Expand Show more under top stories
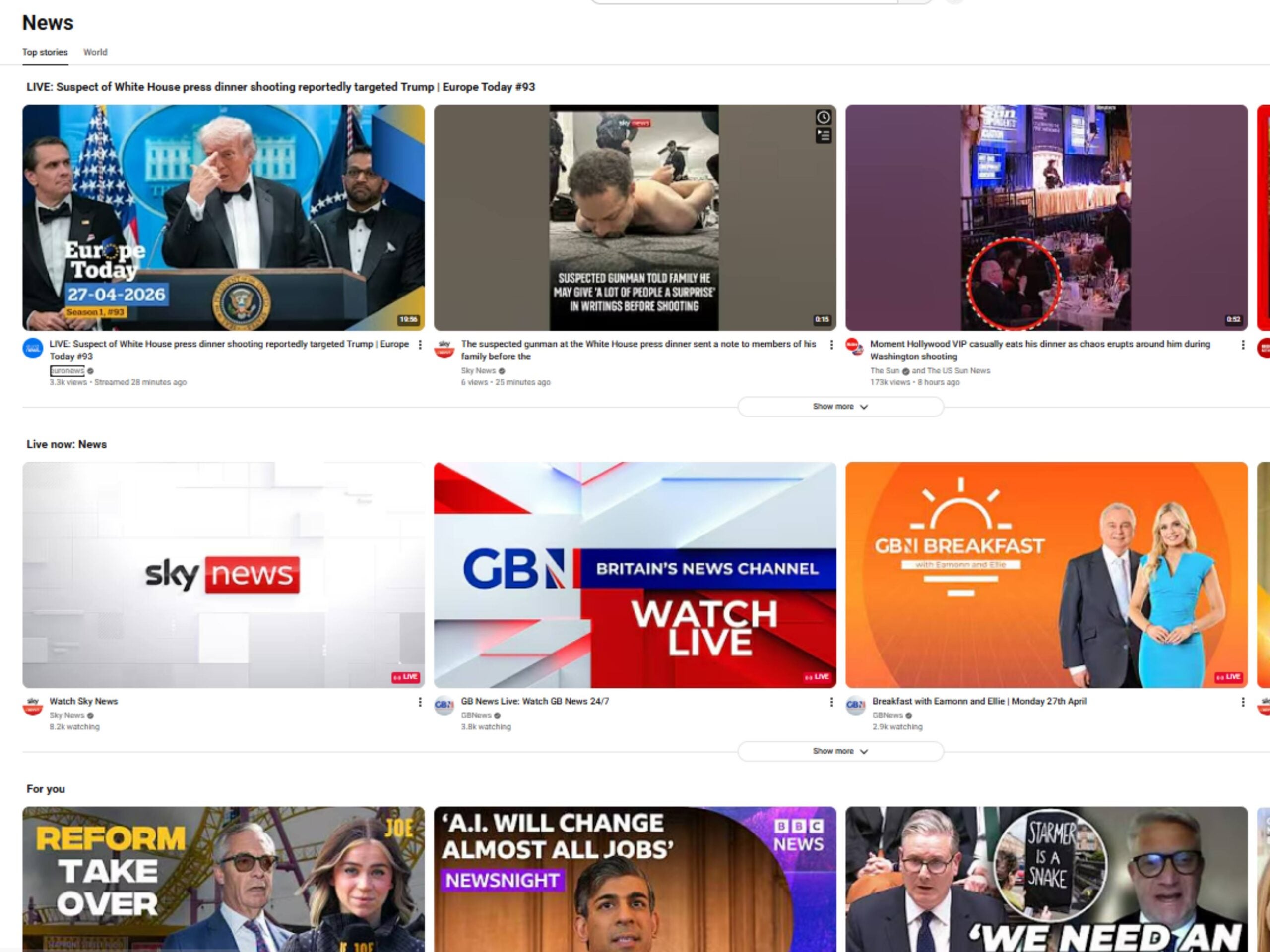Viewport: 1270px width, 952px height. coord(840,406)
